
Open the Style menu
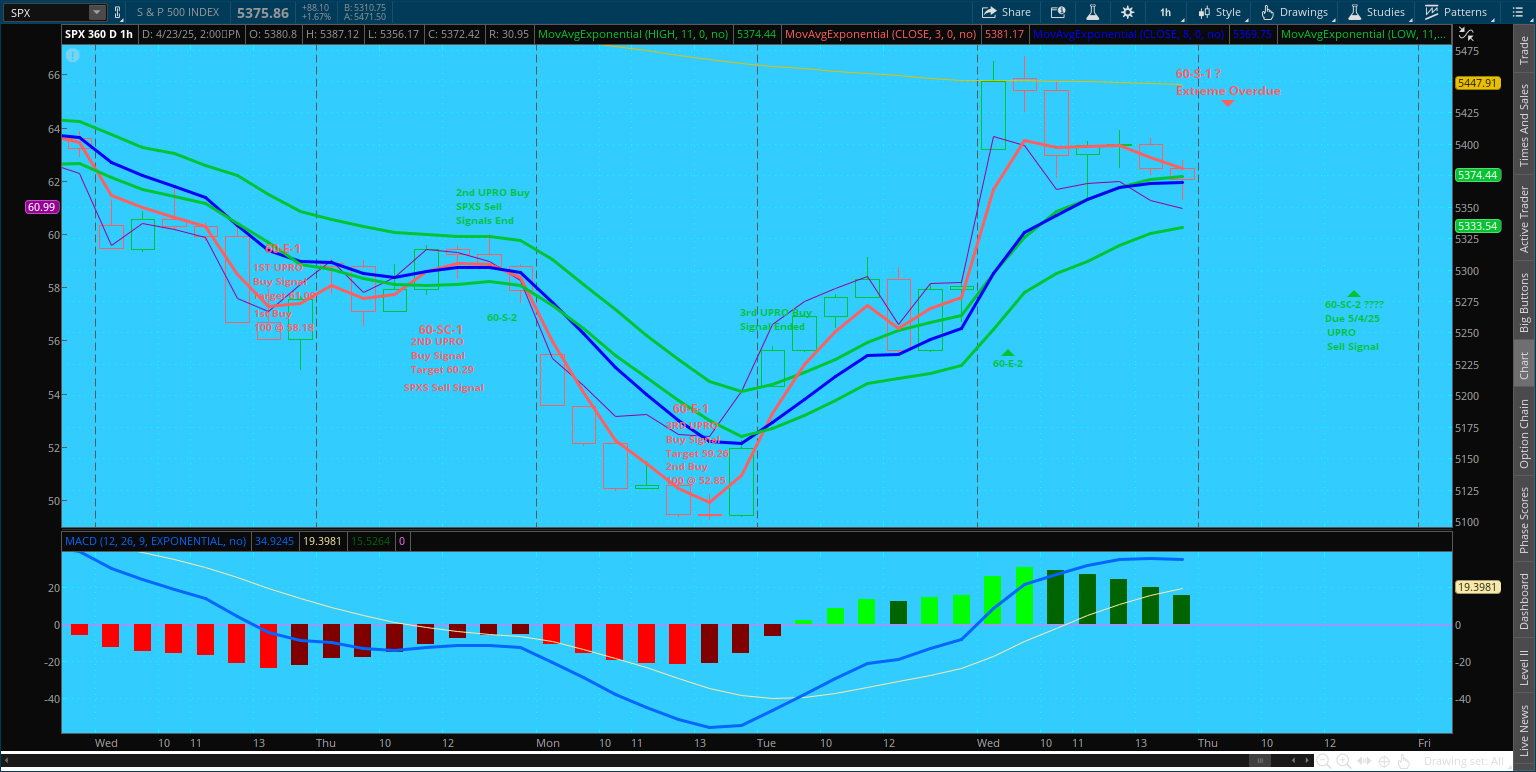tap(1219, 12)
